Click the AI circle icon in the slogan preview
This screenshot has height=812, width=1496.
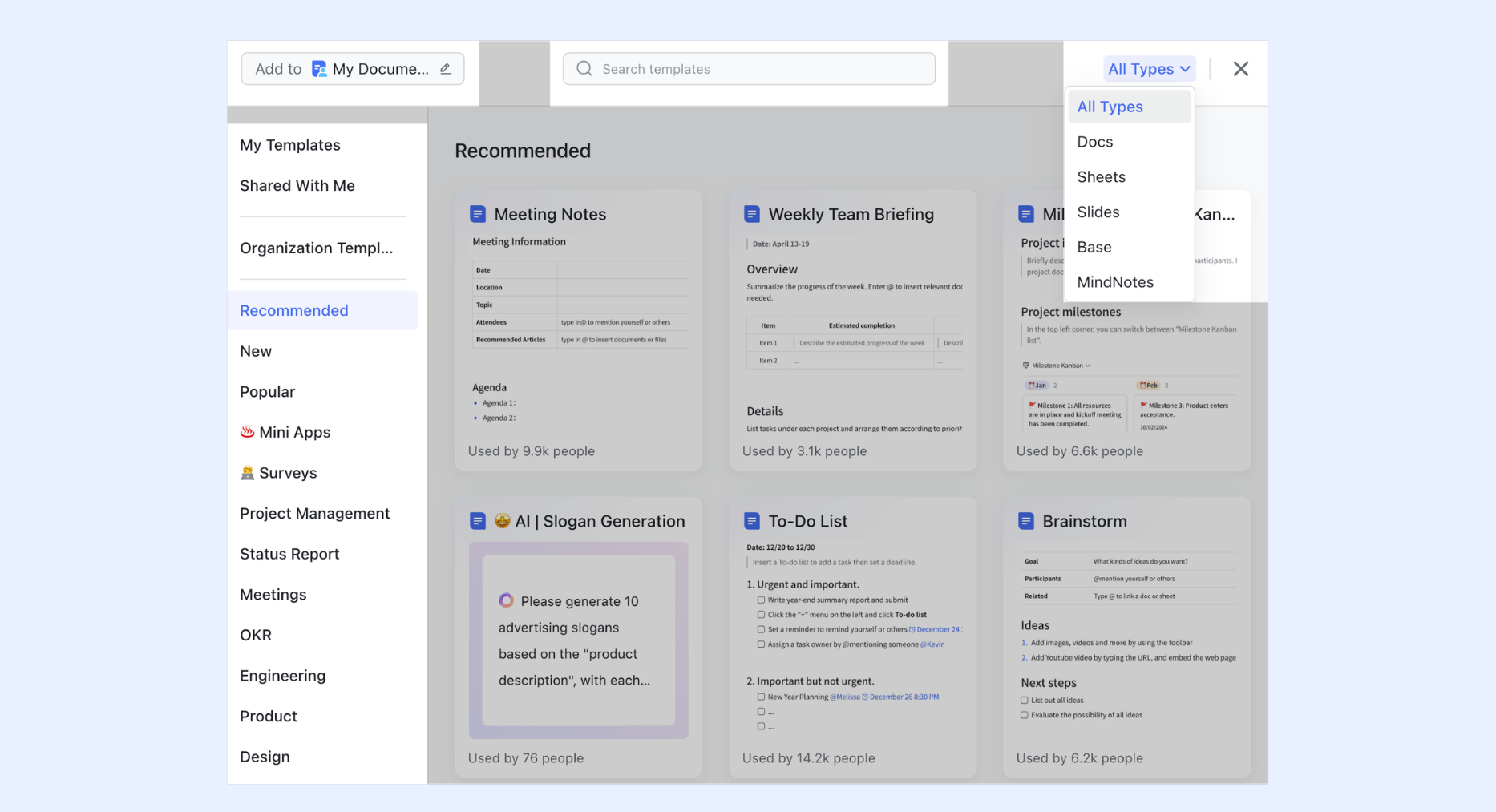tap(506, 600)
